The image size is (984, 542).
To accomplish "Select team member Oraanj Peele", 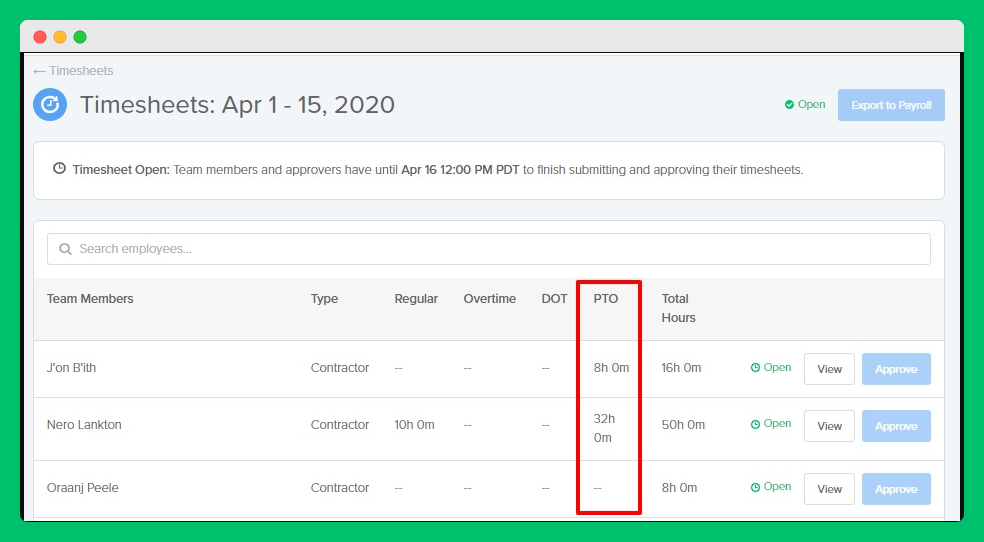I will click(x=83, y=487).
